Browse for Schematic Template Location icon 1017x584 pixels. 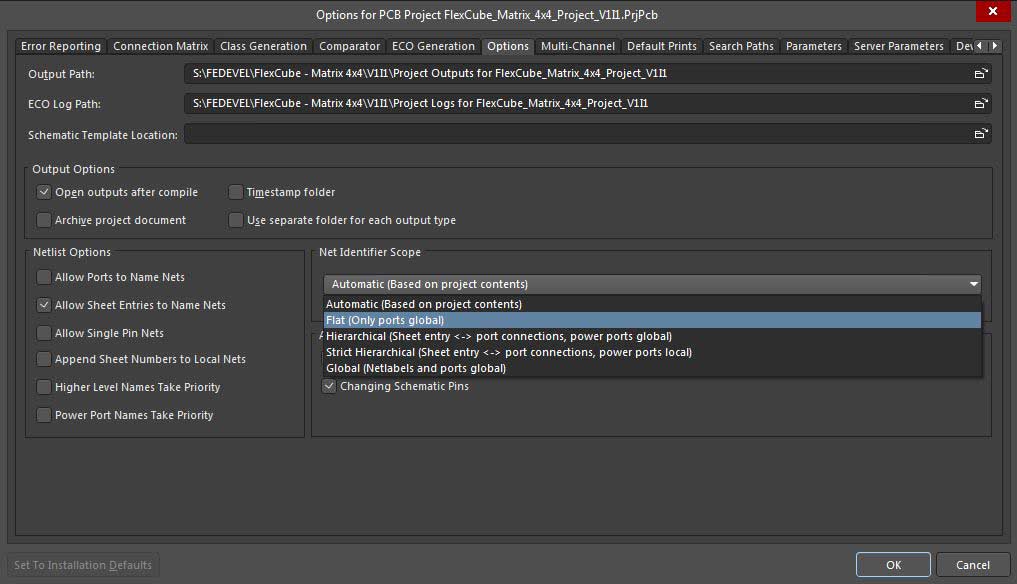coord(981,134)
